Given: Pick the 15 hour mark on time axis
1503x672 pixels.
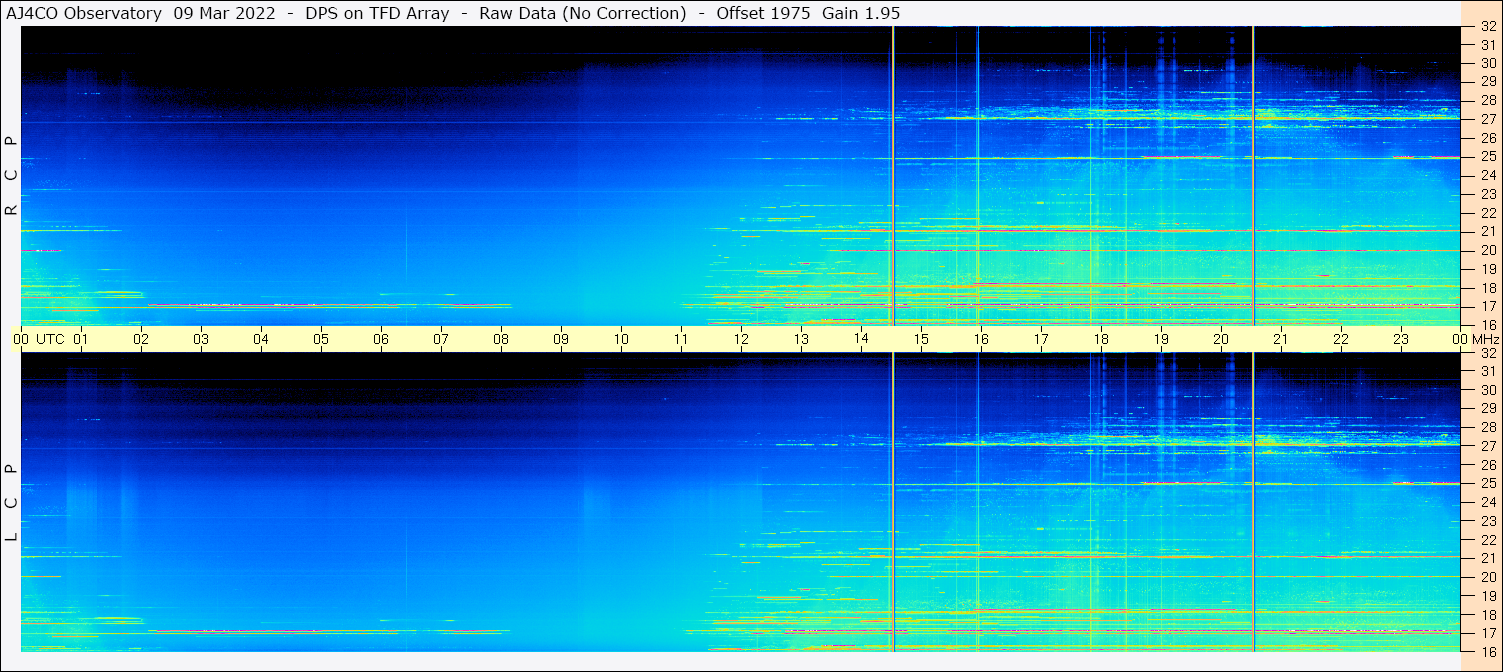Looking at the screenshot, I should point(921,339).
